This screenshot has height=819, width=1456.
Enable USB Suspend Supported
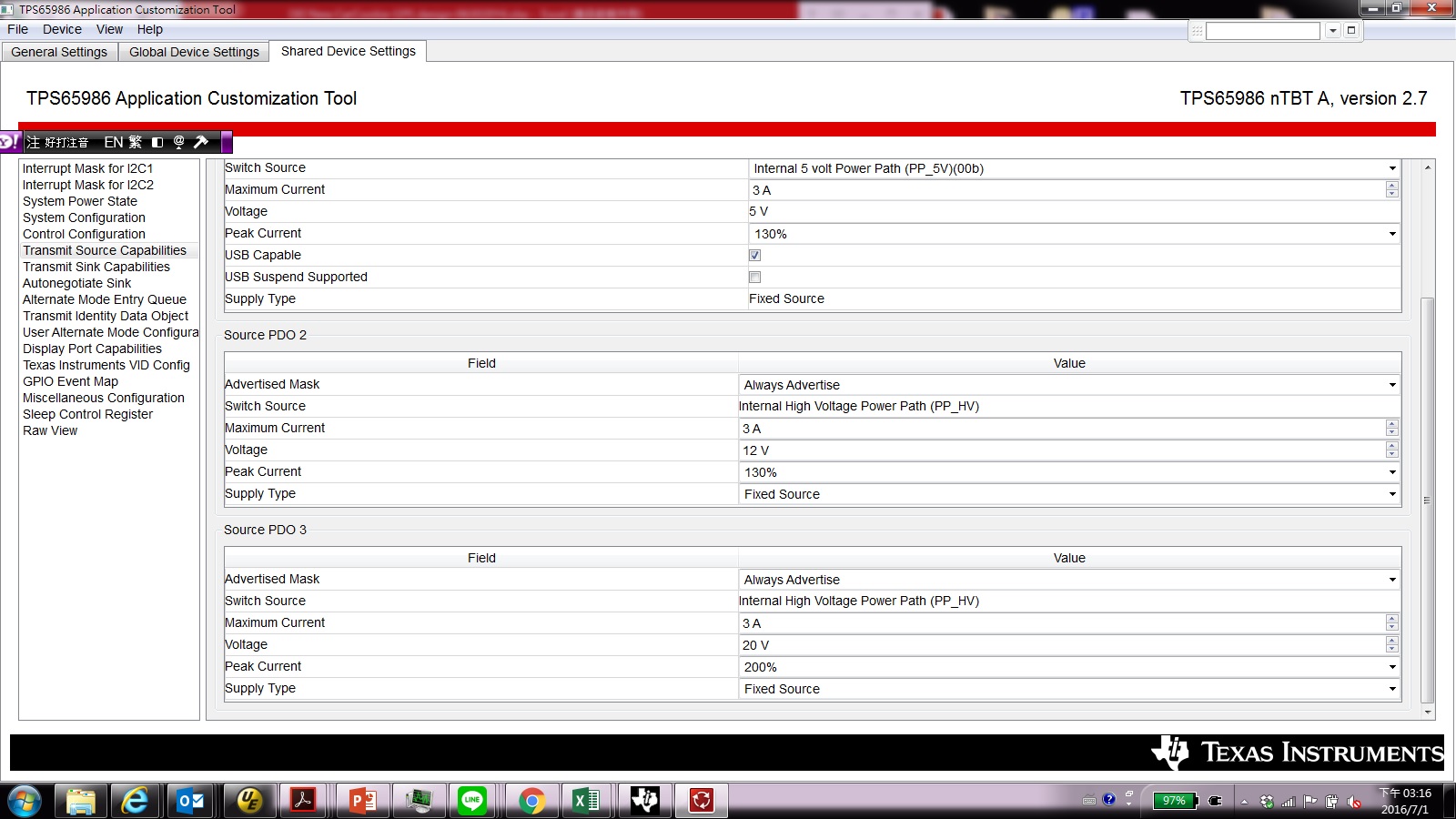(x=754, y=277)
